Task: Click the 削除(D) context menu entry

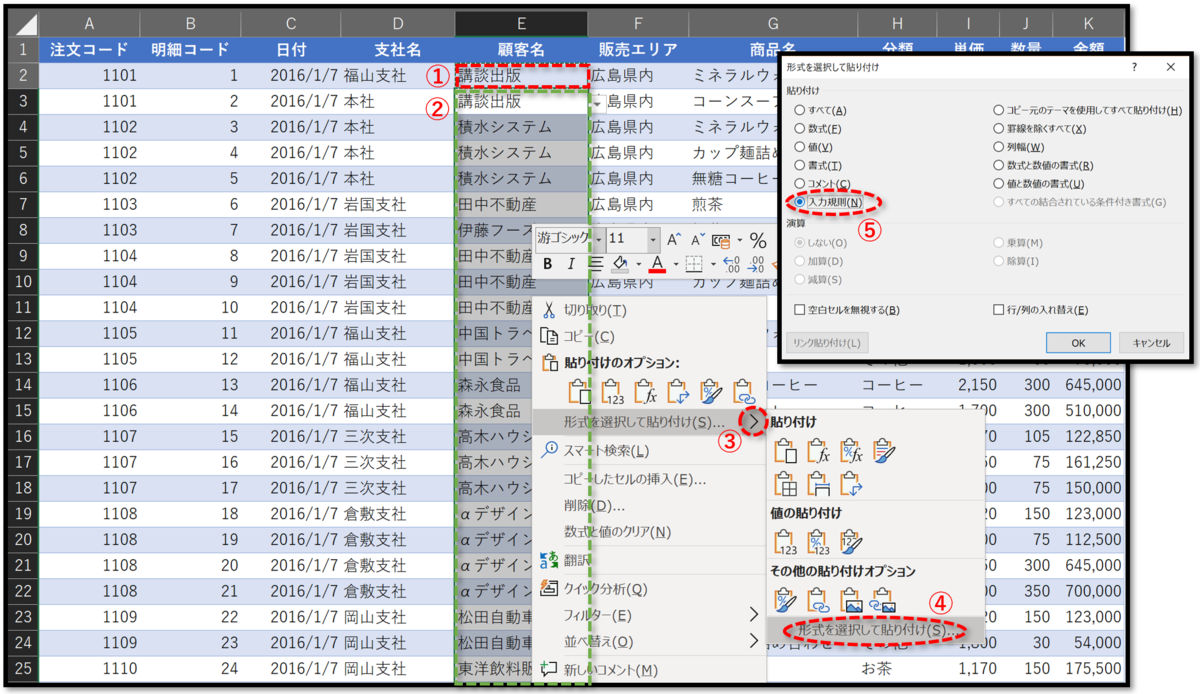Action: tap(594, 506)
